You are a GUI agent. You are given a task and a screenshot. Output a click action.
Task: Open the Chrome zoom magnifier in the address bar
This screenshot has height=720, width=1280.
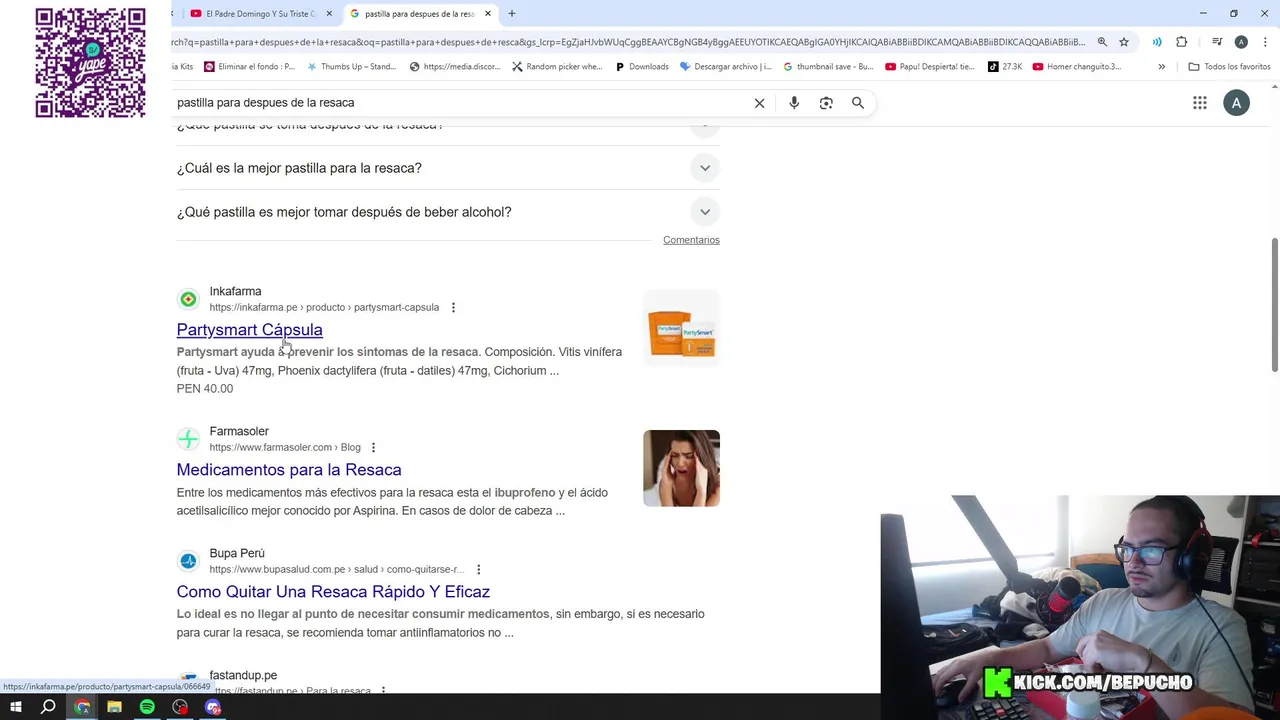tap(1102, 42)
